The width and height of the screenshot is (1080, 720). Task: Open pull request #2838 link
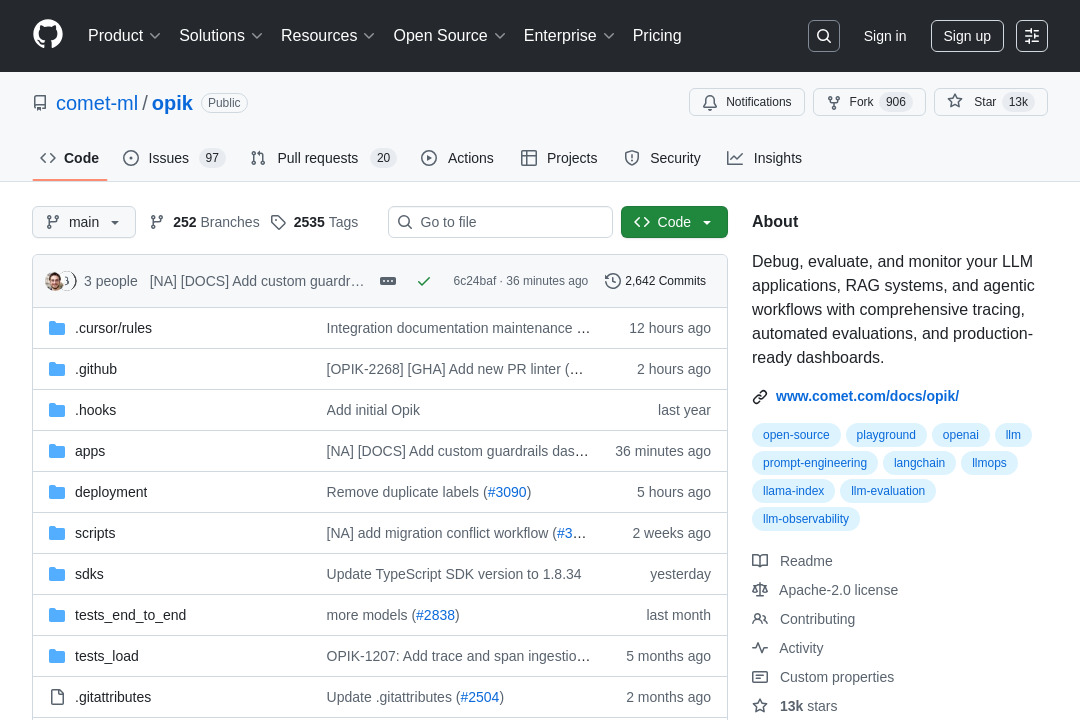point(435,615)
